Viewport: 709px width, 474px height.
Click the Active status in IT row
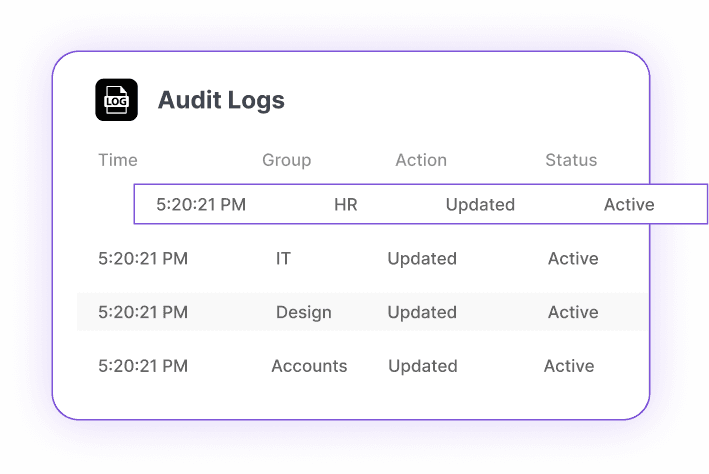[573, 259]
